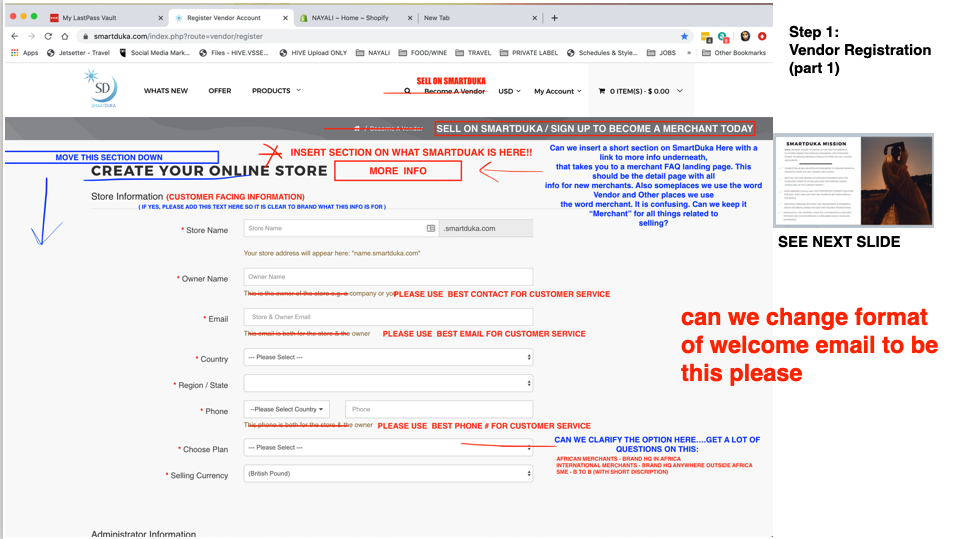
Task: Click the red extension icon in toolbar
Action: (762, 36)
